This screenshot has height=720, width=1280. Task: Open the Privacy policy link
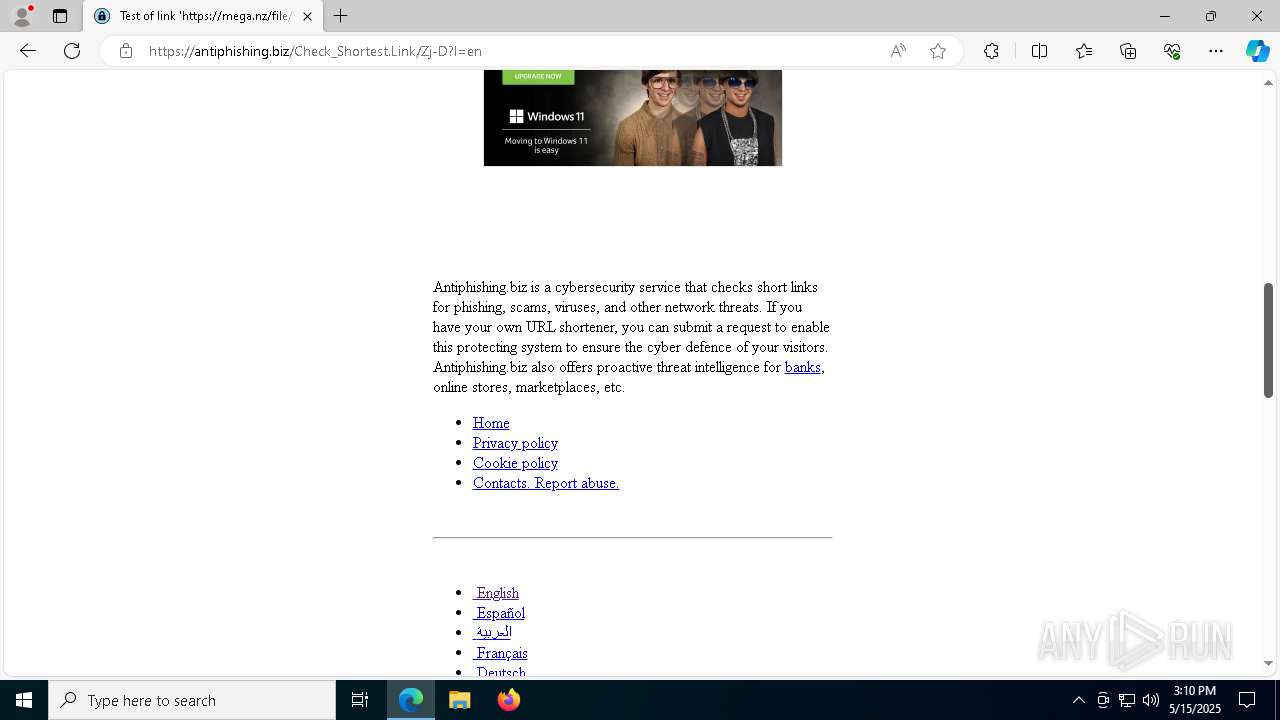(x=515, y=443)
